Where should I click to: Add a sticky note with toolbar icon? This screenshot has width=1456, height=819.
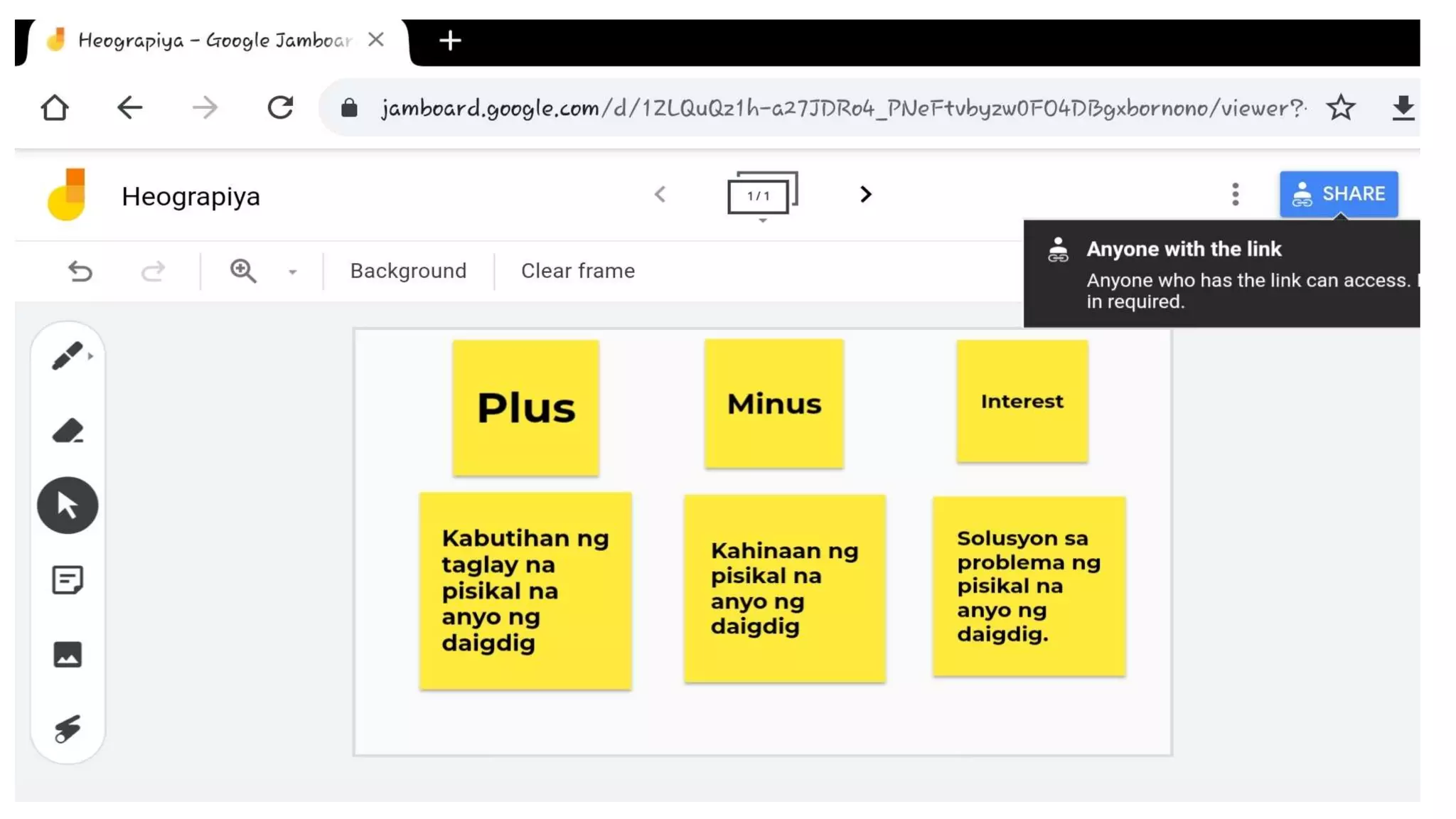coord(68,580)
